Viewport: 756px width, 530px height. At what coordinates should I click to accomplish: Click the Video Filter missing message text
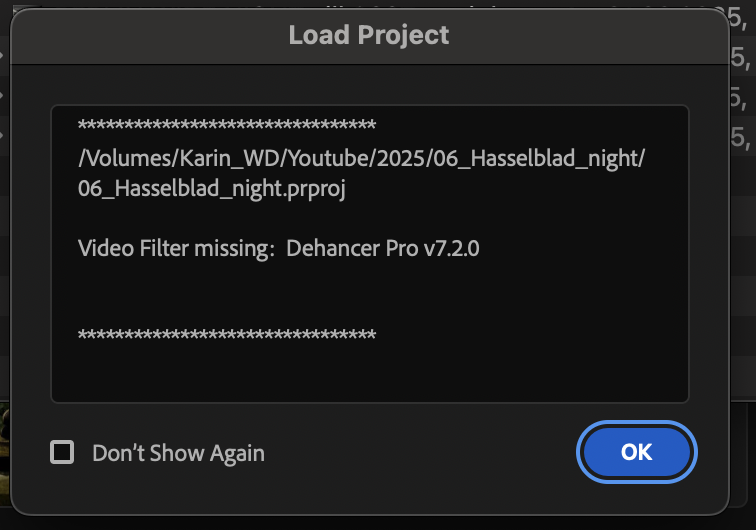tap(178, 249)
